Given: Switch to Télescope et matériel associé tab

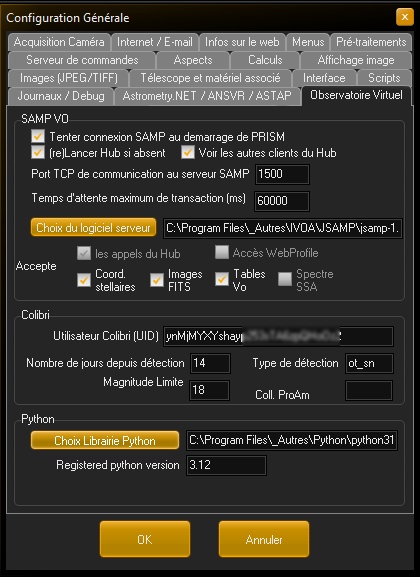Looking at the screenshot, I should click(210, 78).
